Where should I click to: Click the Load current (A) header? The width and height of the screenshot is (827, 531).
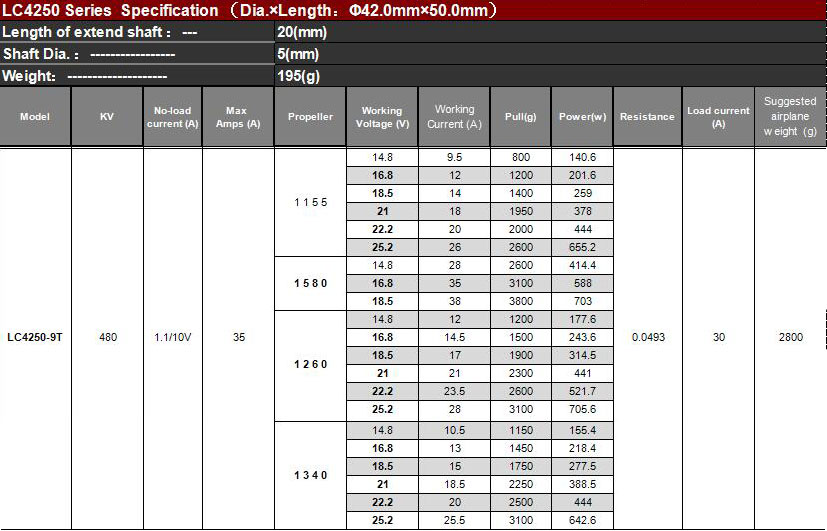click(x=718, y=117)
